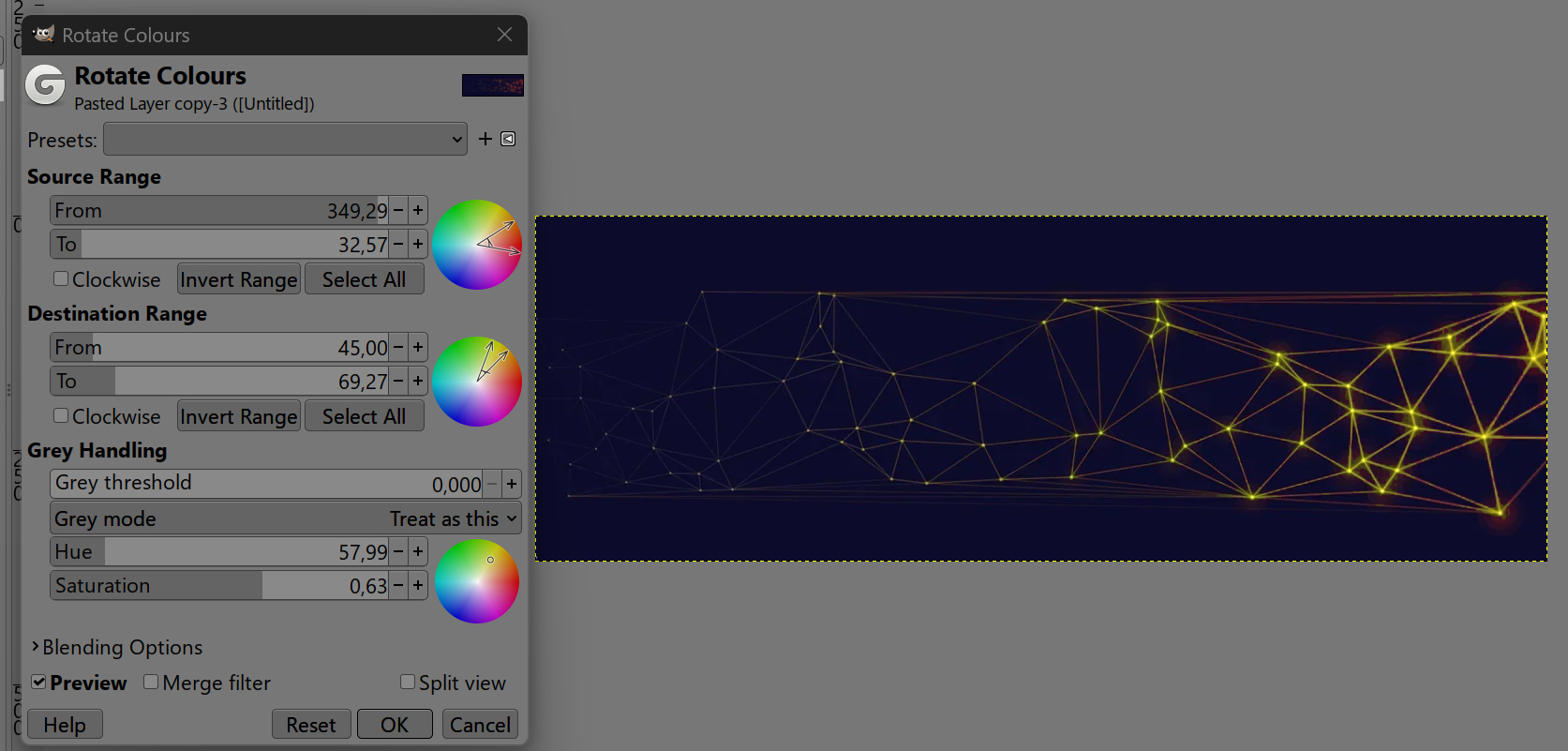Cancel the Rotate Colours dialog
Screen dimensions: 1568x751
[x=480, y=725]
